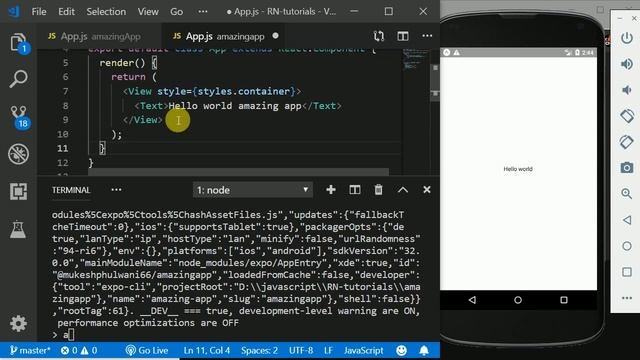
Task: Maximize the terminal panel with chevron up
Action: 403,190
